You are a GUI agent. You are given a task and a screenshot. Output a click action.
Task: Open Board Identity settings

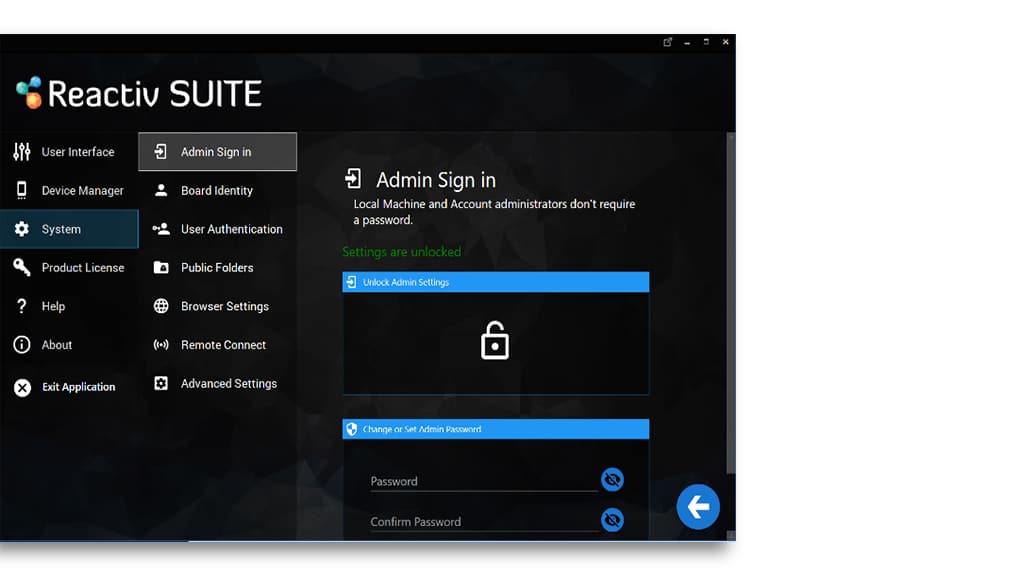(x=217, y=190)
